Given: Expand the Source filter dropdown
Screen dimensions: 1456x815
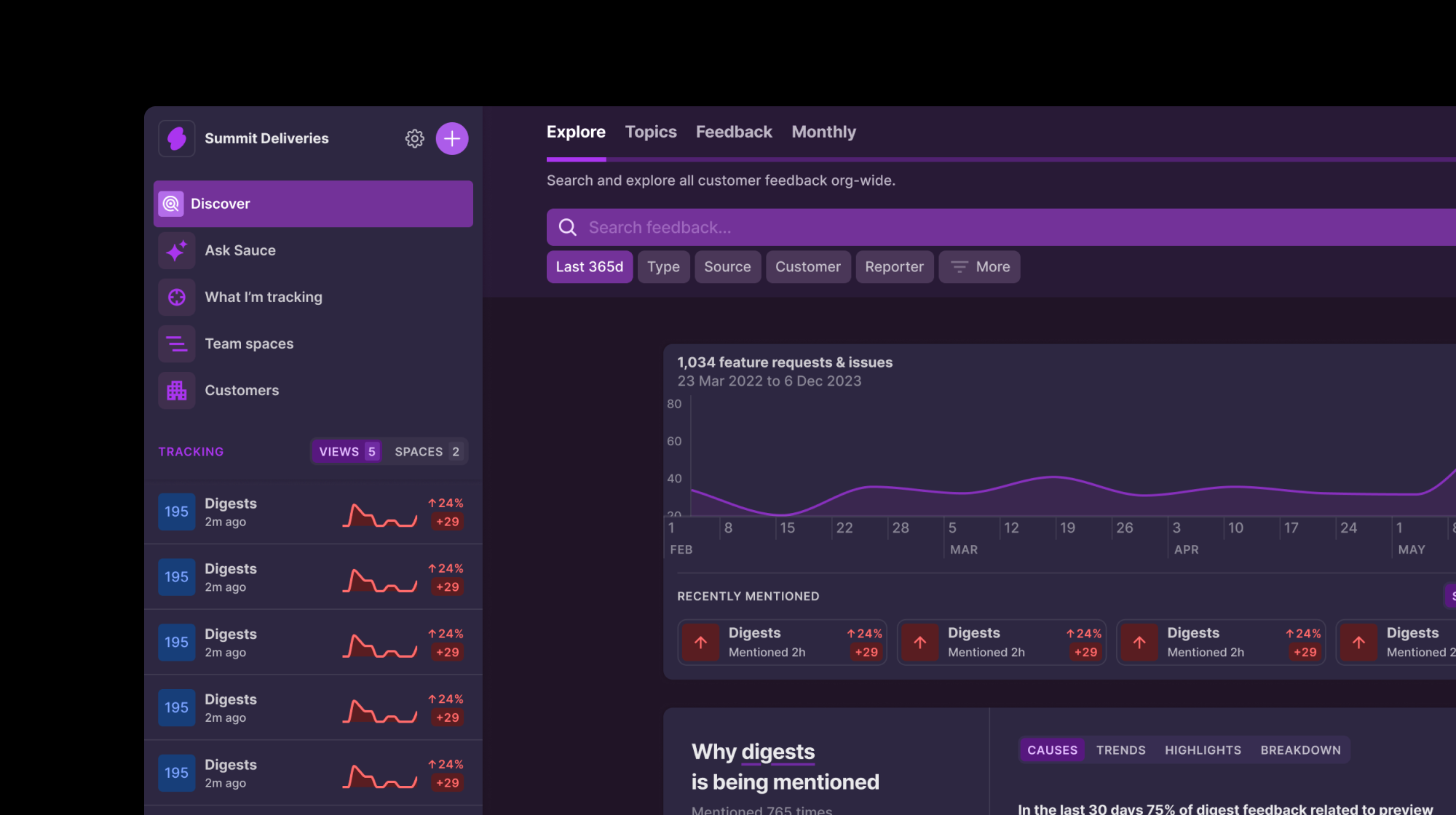Looking at the screenshot, I should click(x=727, y=266).
